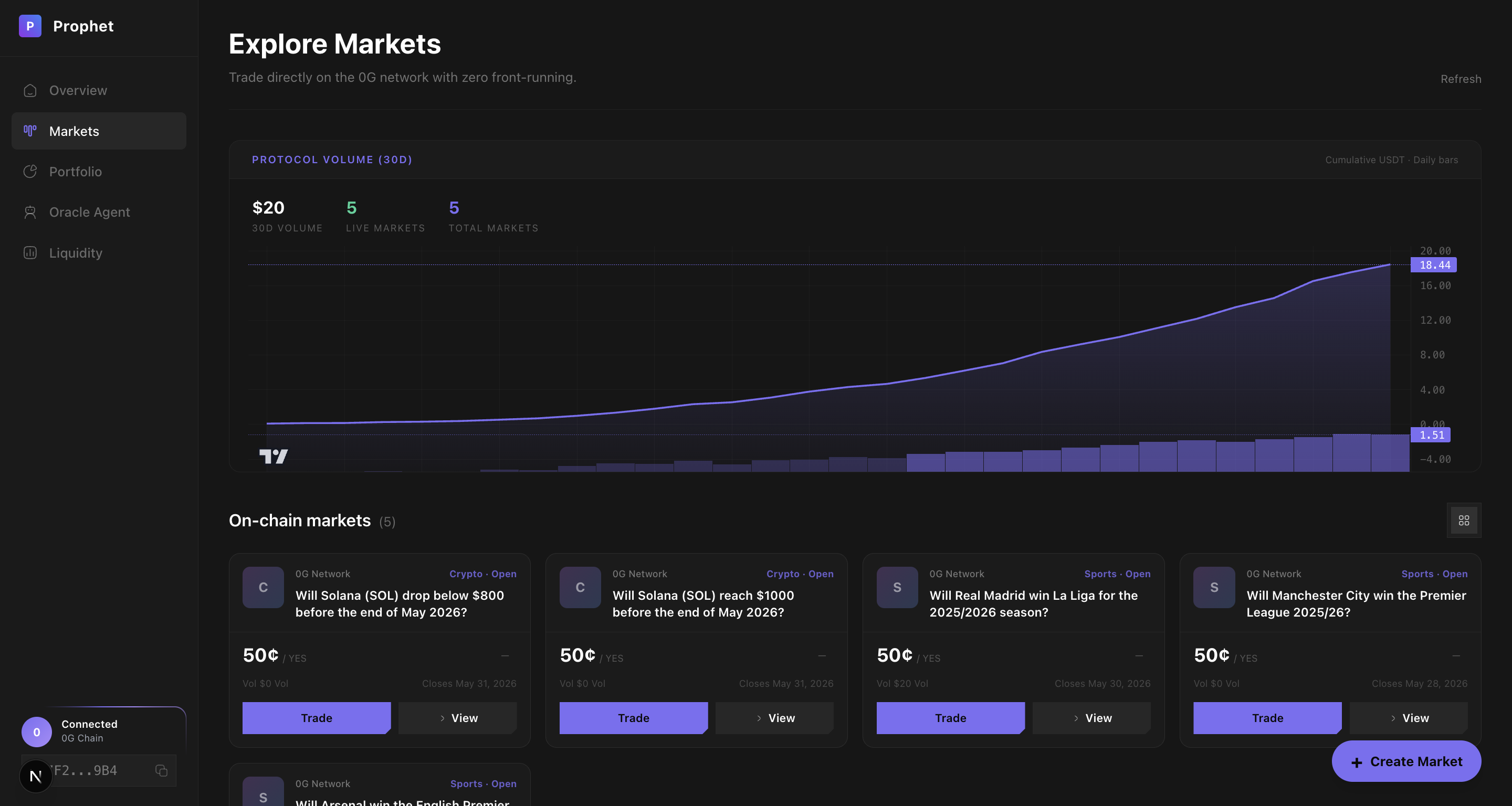Click the Refresh link
Image resolution: width=1512 pixels, height=806 pixels.
click(x=1461, y=79)
